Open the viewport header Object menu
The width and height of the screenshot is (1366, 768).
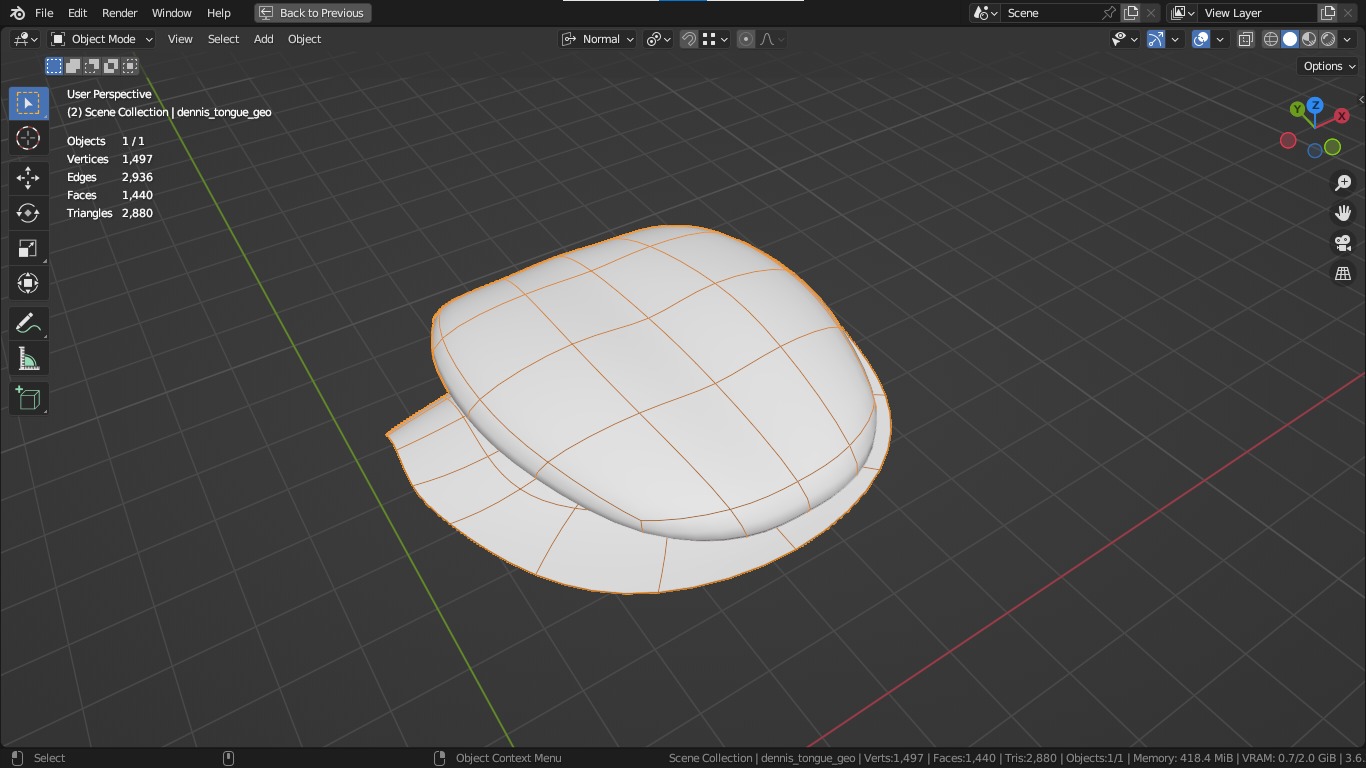(304, 39)
